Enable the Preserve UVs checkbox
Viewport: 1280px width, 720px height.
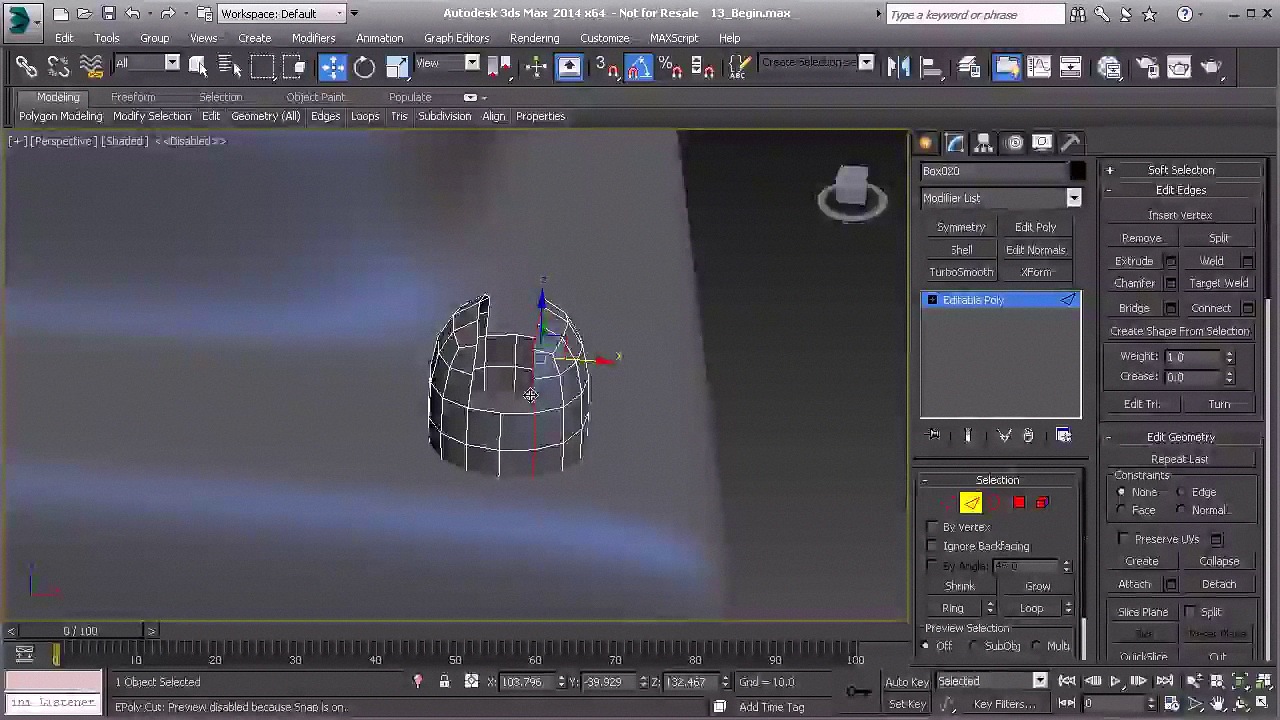pyautogui.click(x=1124, y=539)
